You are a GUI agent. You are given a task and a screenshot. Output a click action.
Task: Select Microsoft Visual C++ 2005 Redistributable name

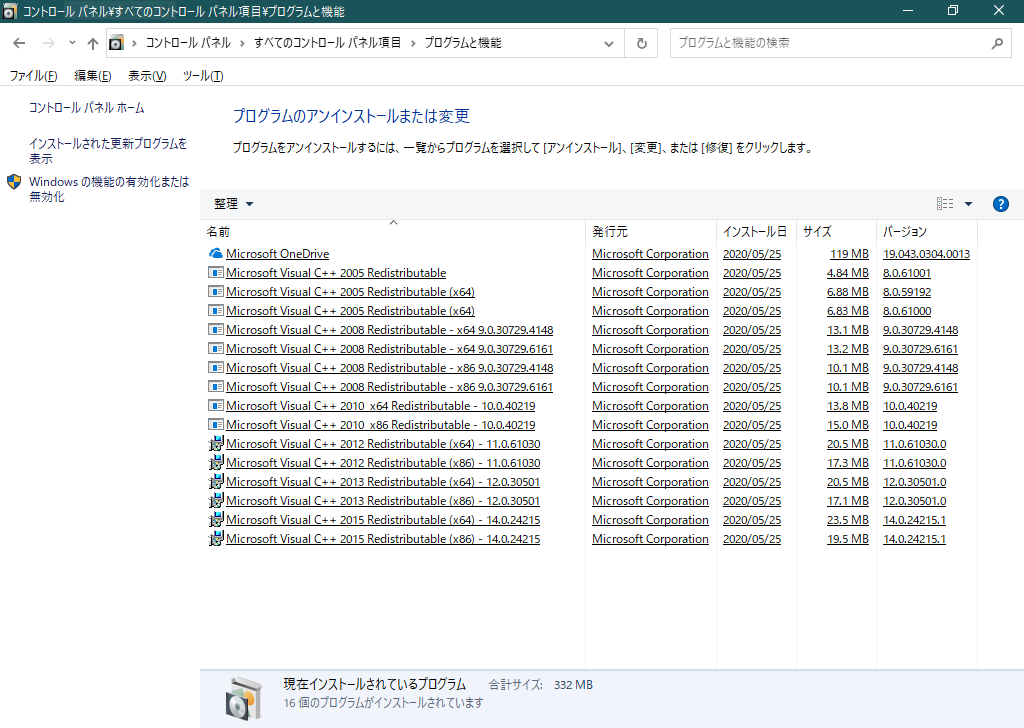pyautogui.click(x=336, y=273)
